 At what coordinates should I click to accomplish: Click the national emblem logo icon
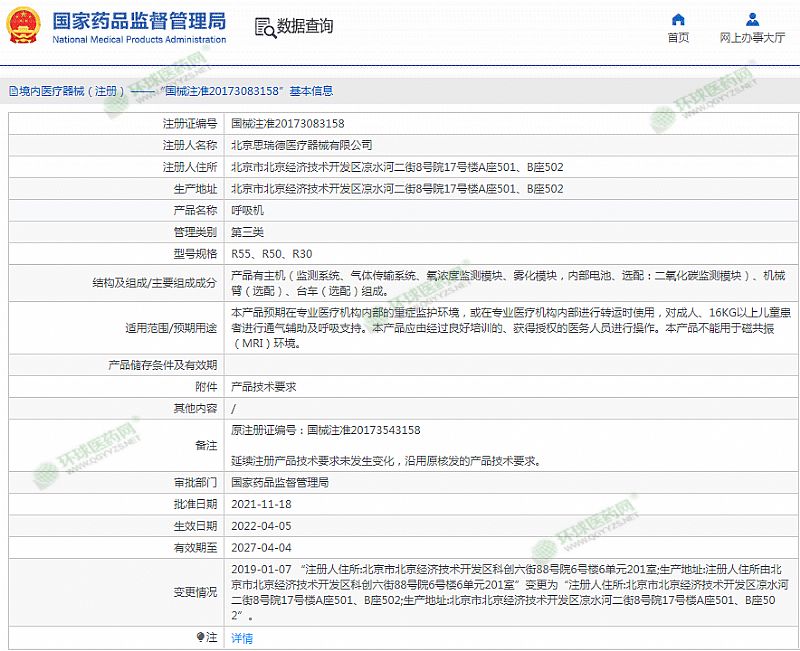pos(25,27)
